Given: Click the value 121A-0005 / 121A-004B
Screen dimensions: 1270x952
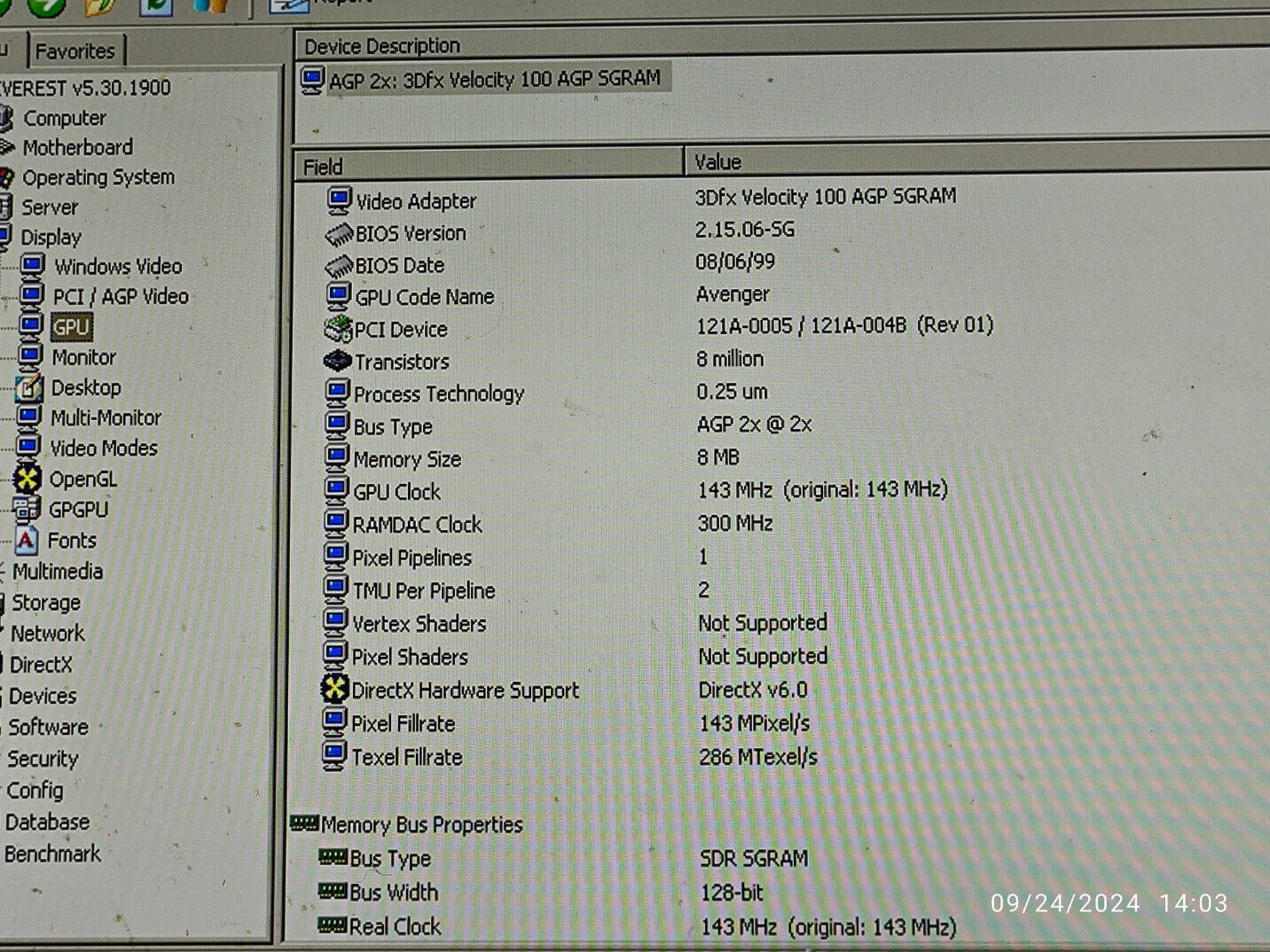Looking at the screenshot, I should (x=801, y=325).
